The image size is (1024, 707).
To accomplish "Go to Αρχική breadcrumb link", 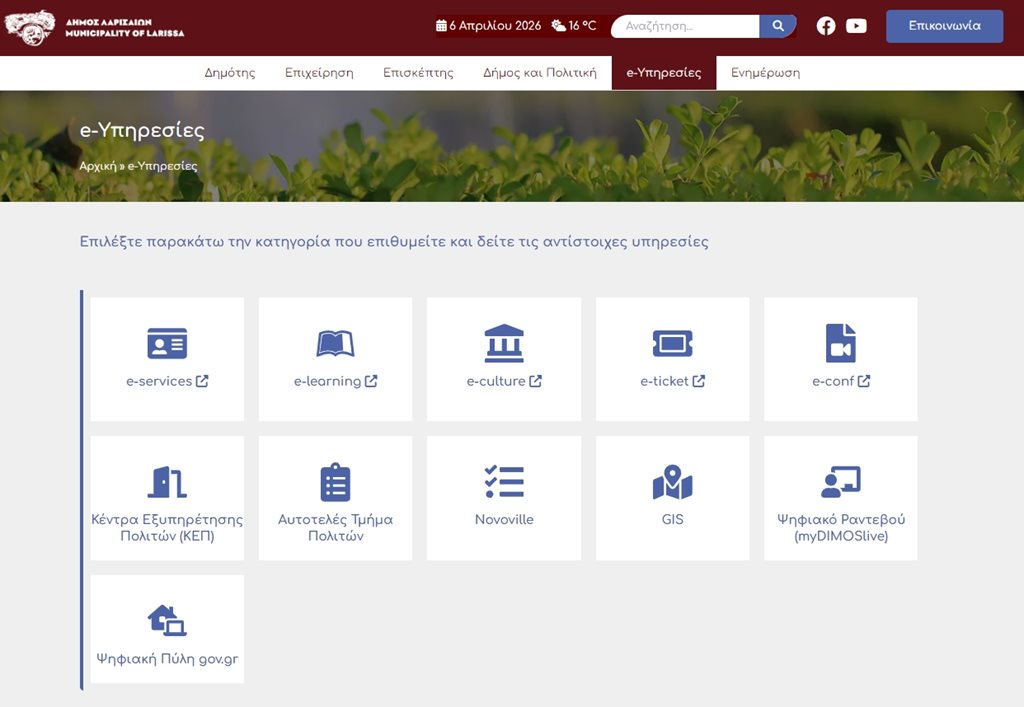I will pyautogui.click(x=97, y=166).
